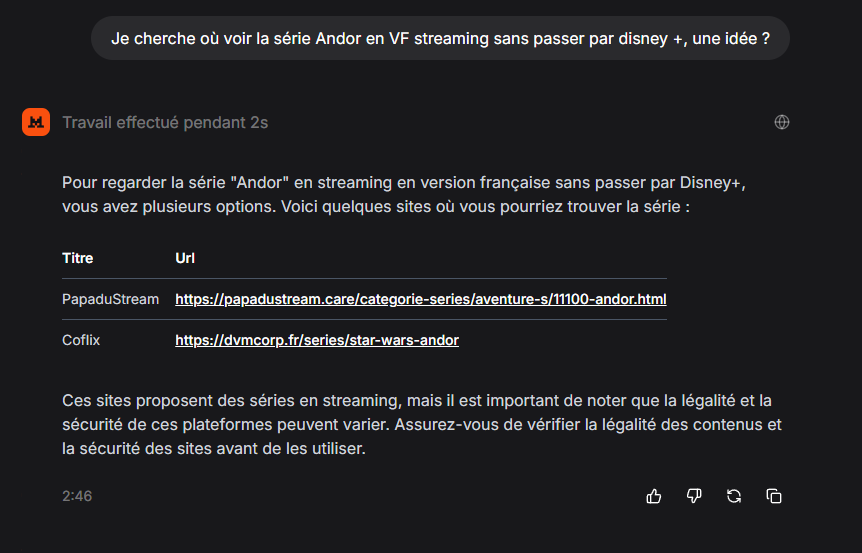Click the intro paragraph mentioning Disney+
Screen dimensions: 862x553
click(x=404, y=195)
